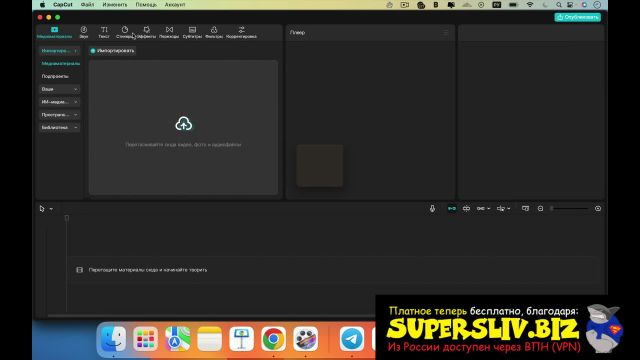Open the Effects (Эффекты) panel icon
This screenshot has height=360, width=640.
(x=147, y=32)
